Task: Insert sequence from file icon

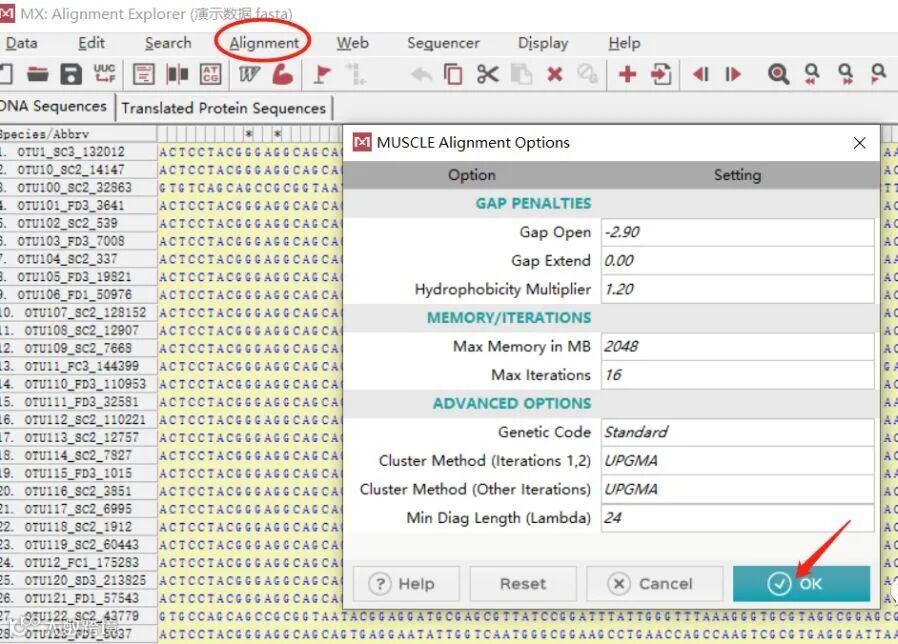Action: pyautogui.click(x=661, y=74)
